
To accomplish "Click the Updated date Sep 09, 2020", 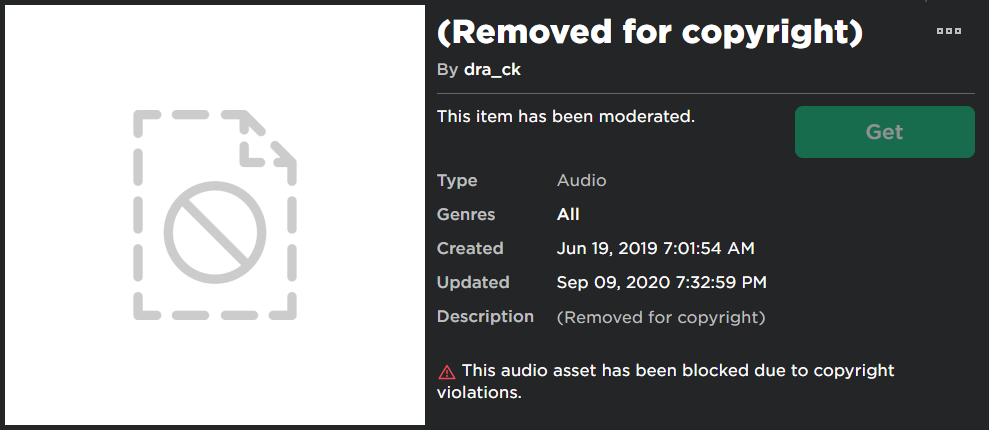I will point(661,282).
